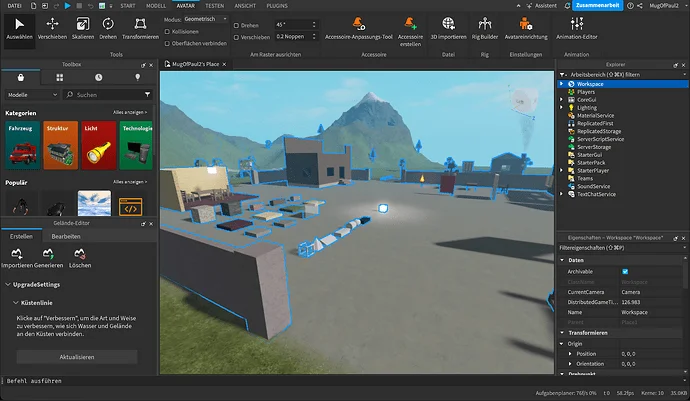Switch to the START ribbon tab
The width and height of the screenshot is (690, 401).
pos(128,6)
